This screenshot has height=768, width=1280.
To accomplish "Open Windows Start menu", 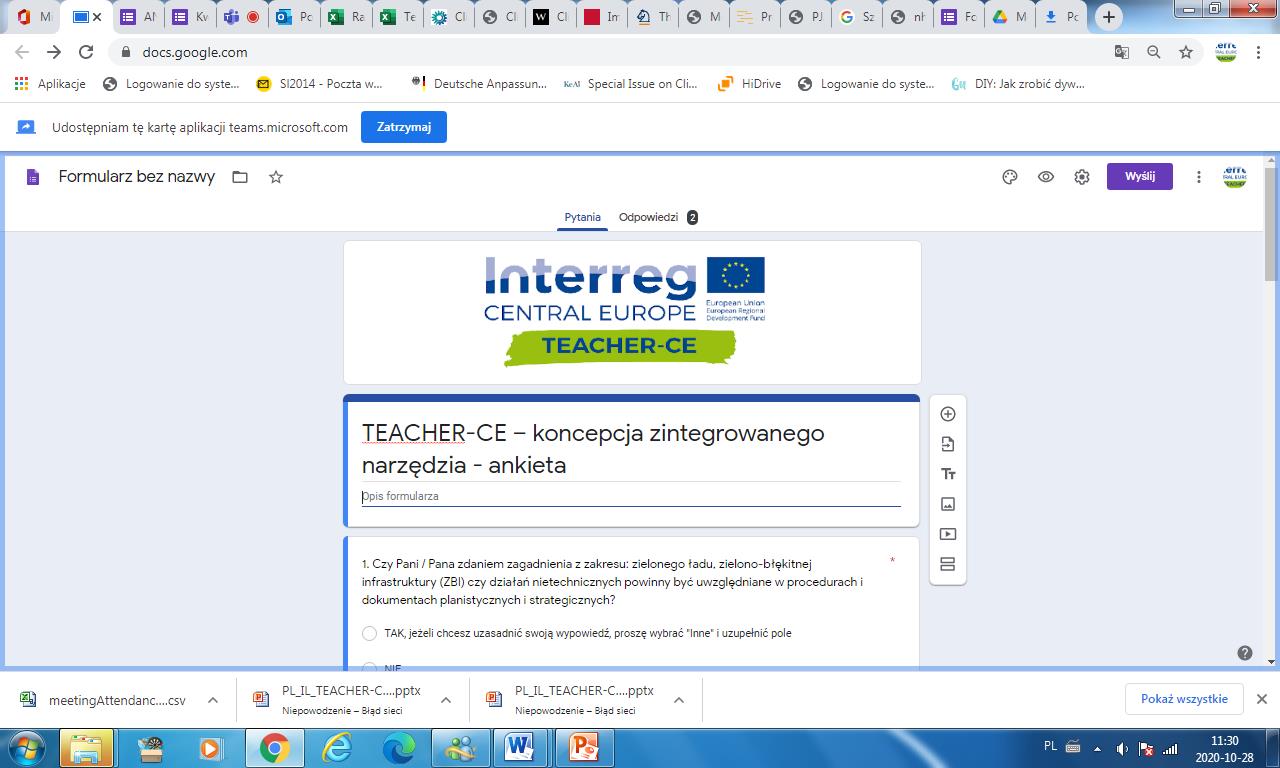I will point(27,748).
